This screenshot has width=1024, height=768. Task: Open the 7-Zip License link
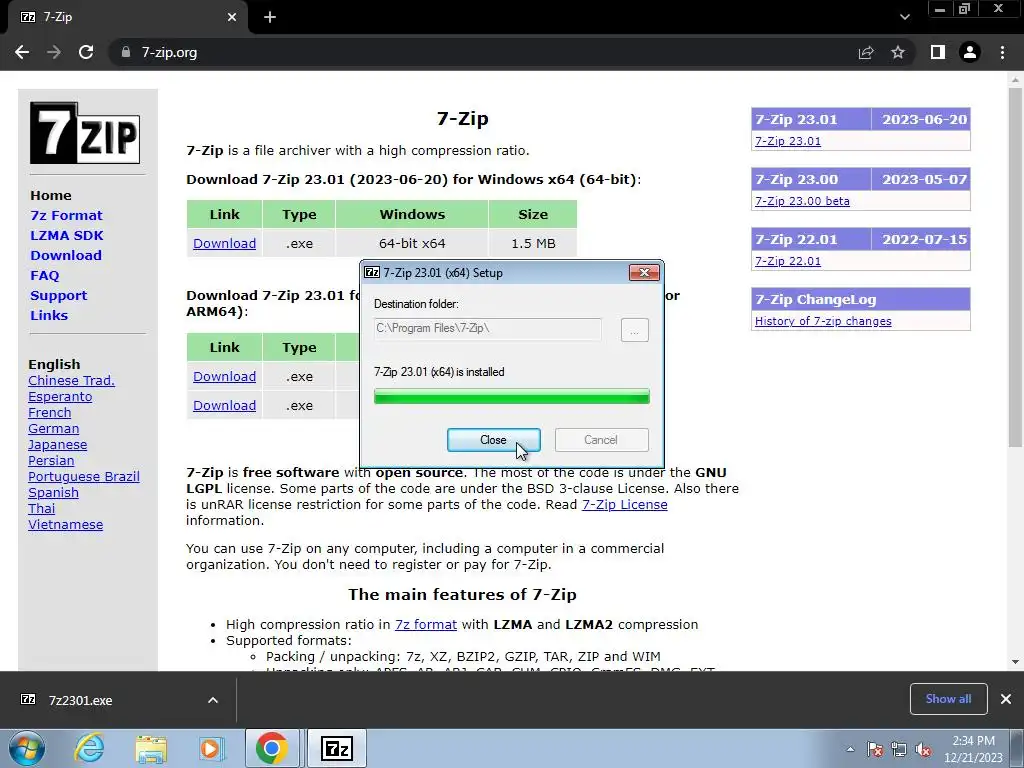click(625, 505)
